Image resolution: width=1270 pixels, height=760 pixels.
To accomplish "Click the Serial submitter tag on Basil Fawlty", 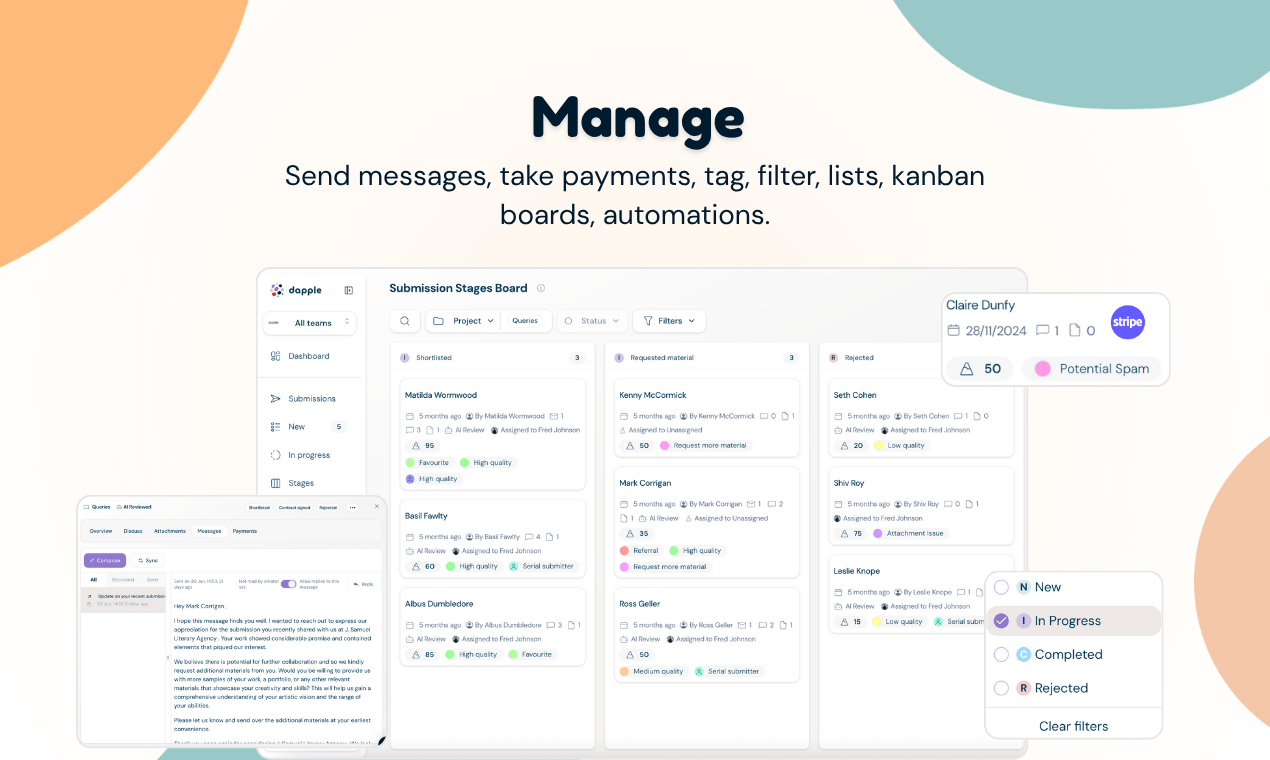I will [542, 566].
